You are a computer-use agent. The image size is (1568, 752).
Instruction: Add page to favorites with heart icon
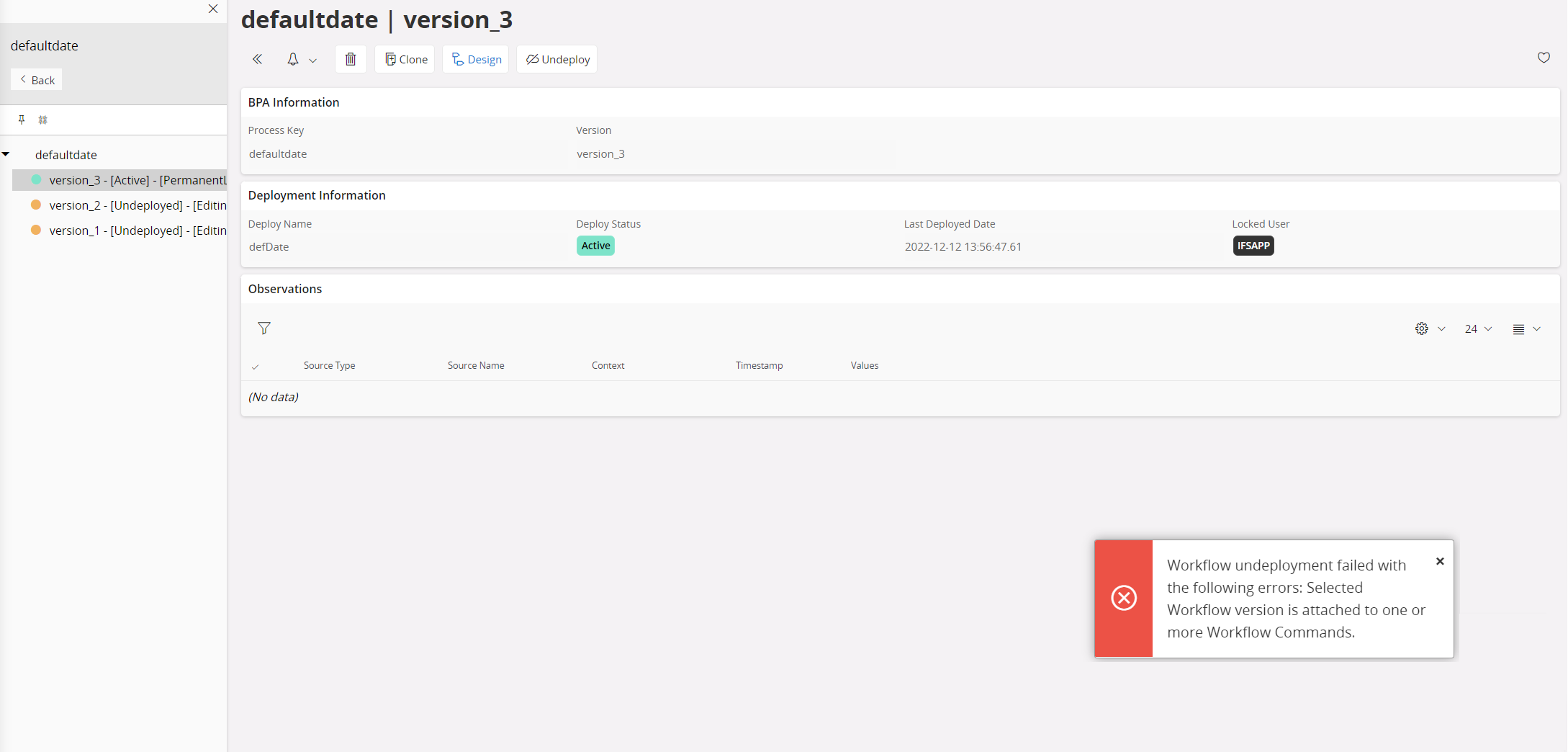click(x=1544, y=58)
